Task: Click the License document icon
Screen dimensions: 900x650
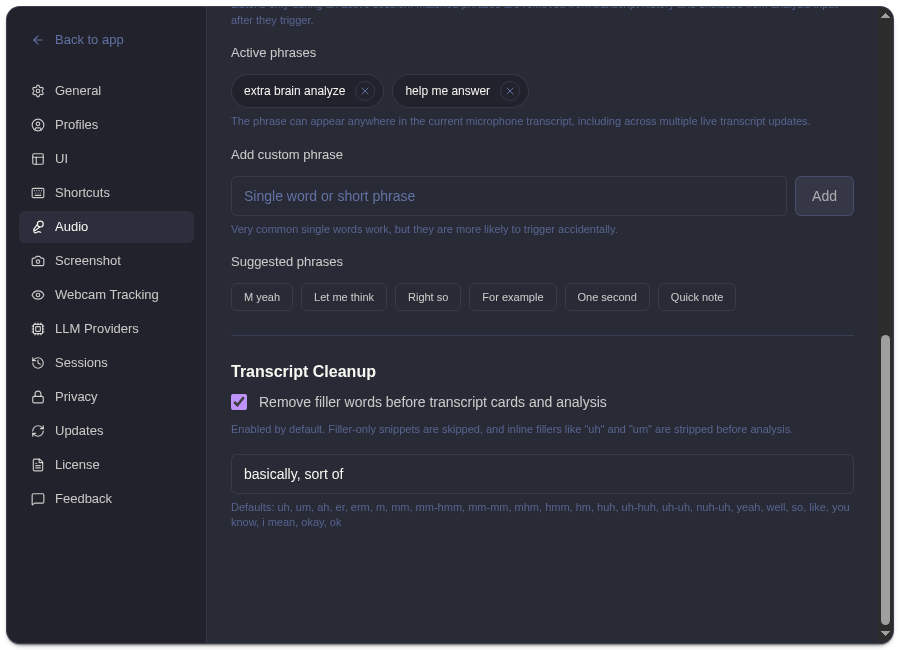Action: 38,465
